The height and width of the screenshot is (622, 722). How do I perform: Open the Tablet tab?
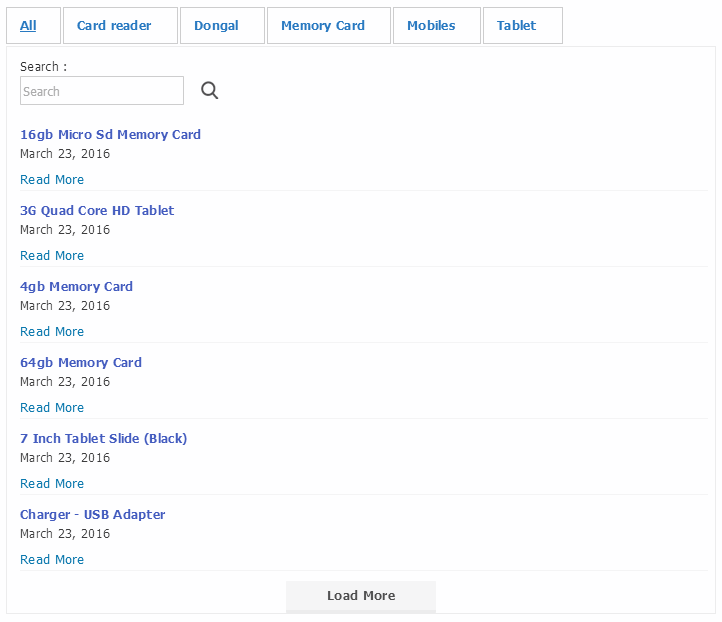point(516,26)
